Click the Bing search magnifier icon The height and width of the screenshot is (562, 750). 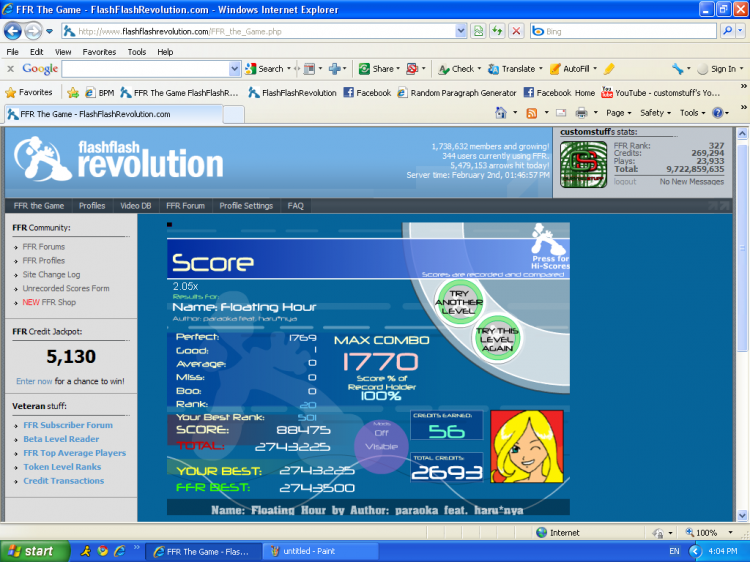point(728,31)
